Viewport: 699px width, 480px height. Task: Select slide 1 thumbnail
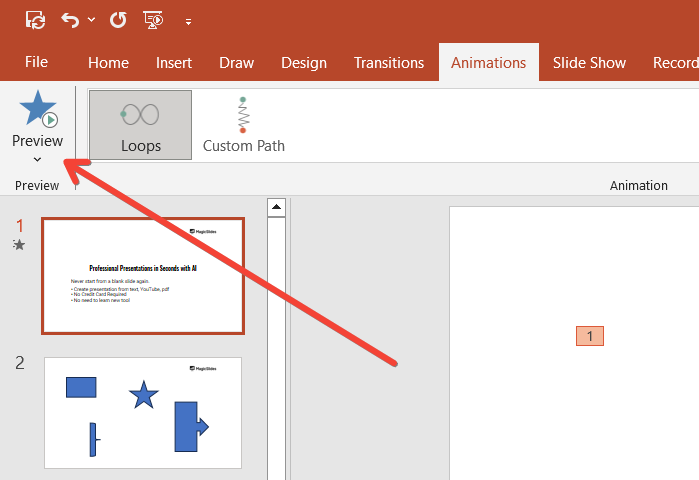pyautogui.click(x=143, y=276)
